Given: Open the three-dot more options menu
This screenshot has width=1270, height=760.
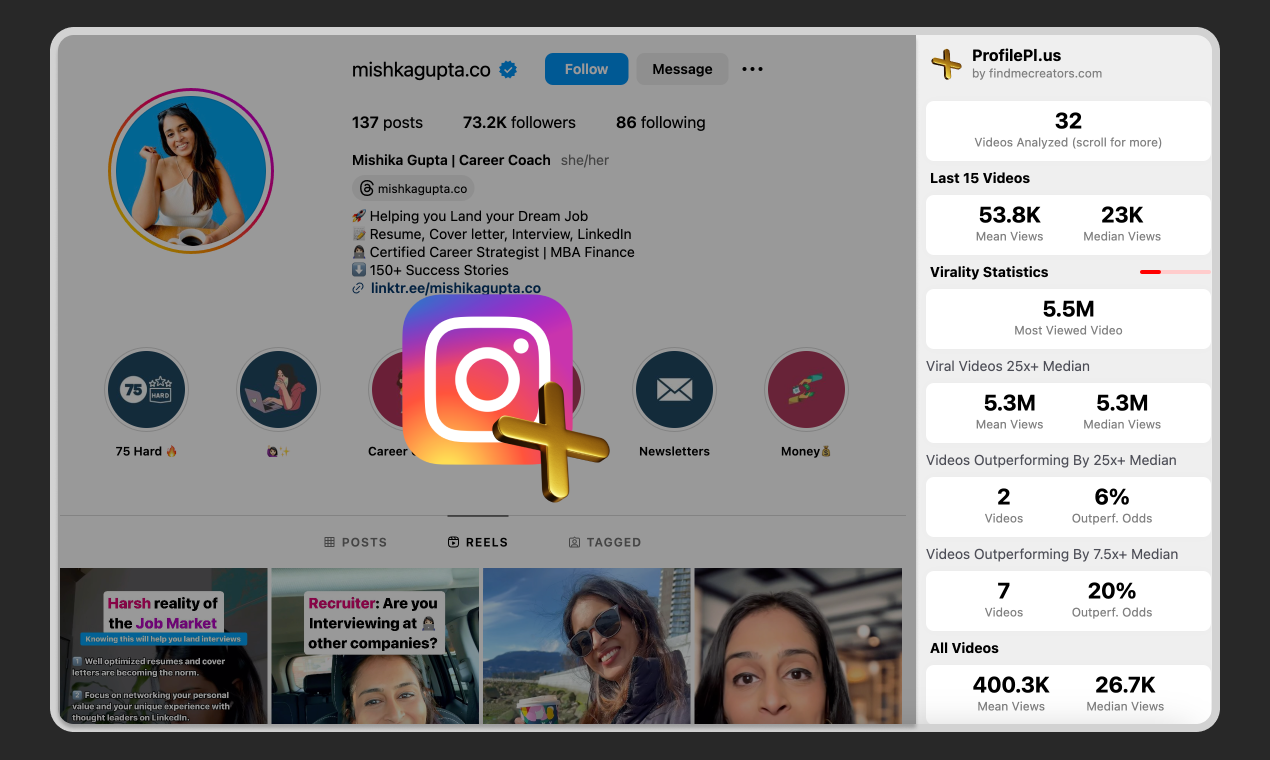Looking at the screenshot, I should [752, 69].
